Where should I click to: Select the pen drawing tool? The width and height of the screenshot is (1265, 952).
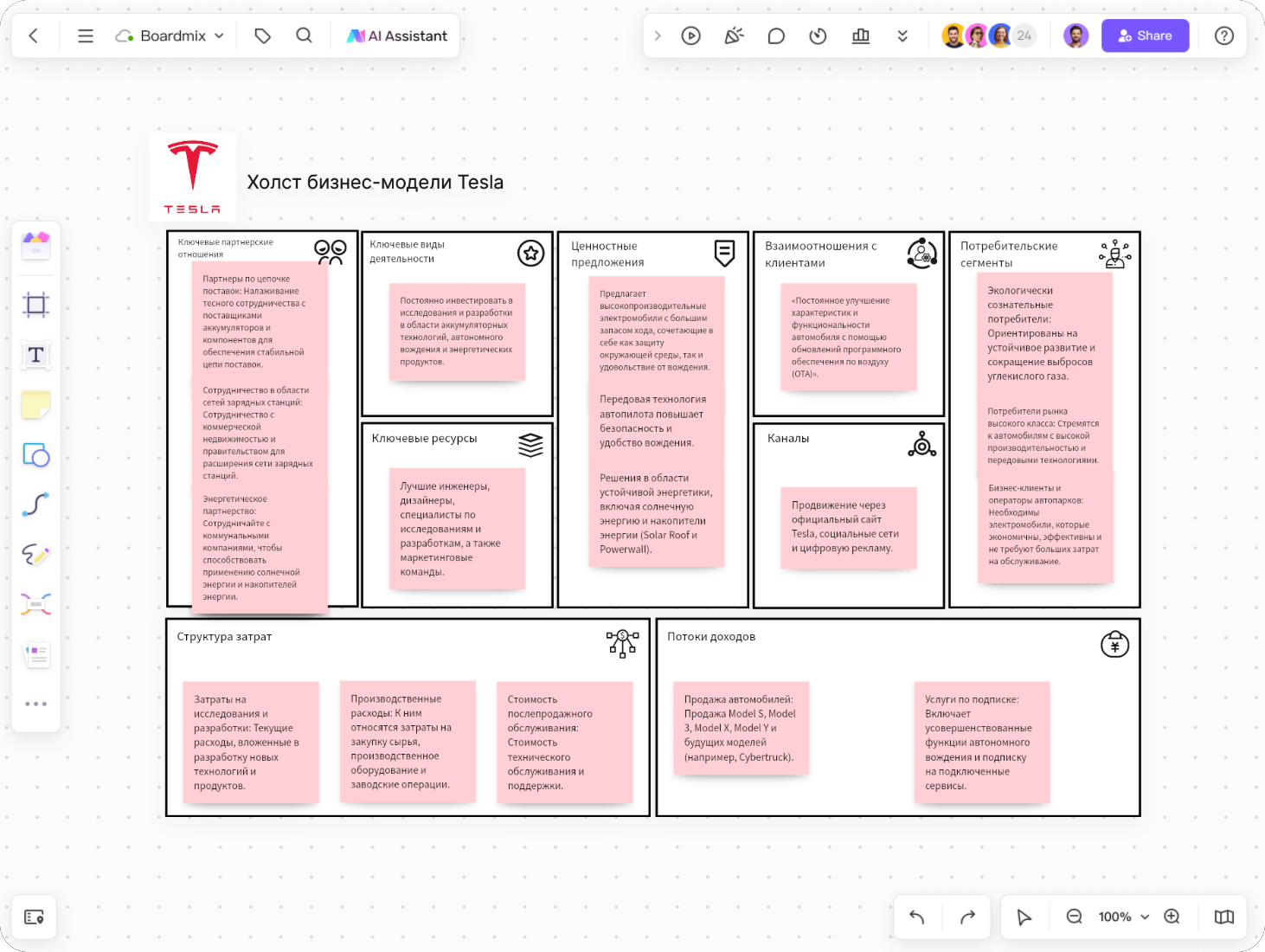point(35,554)
